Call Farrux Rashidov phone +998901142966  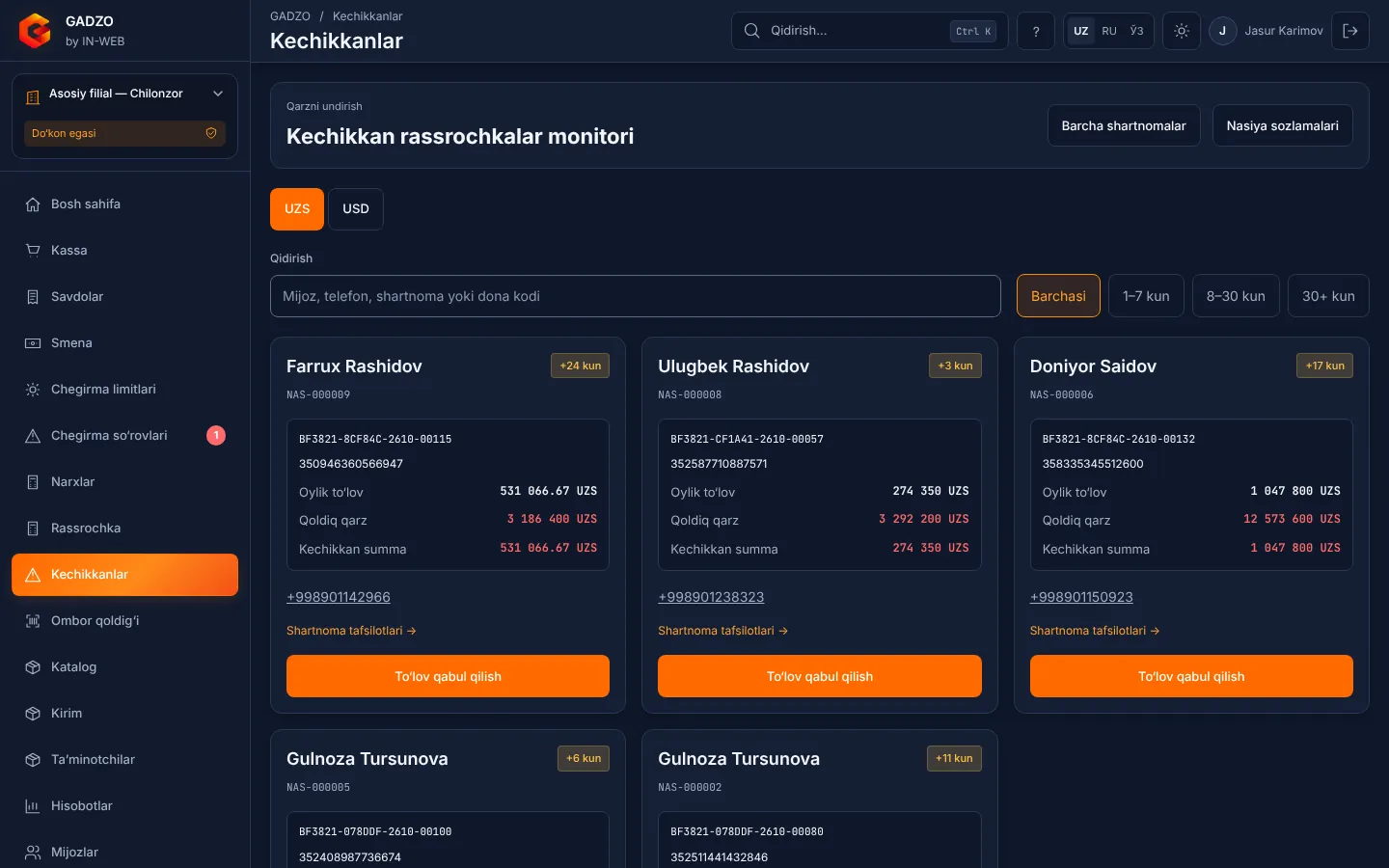coord(339,597)
